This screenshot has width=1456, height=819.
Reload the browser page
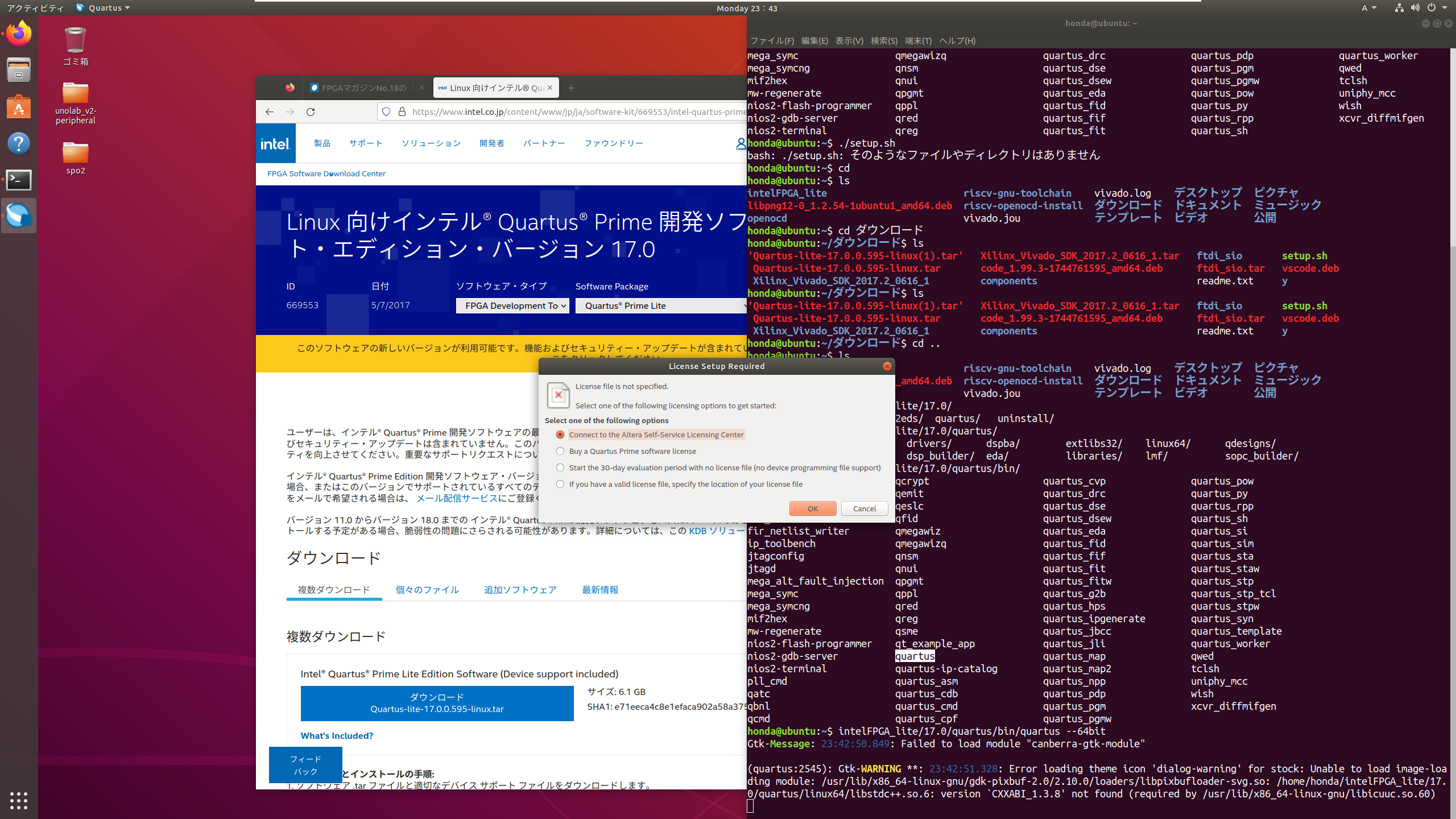pos(311,112)
